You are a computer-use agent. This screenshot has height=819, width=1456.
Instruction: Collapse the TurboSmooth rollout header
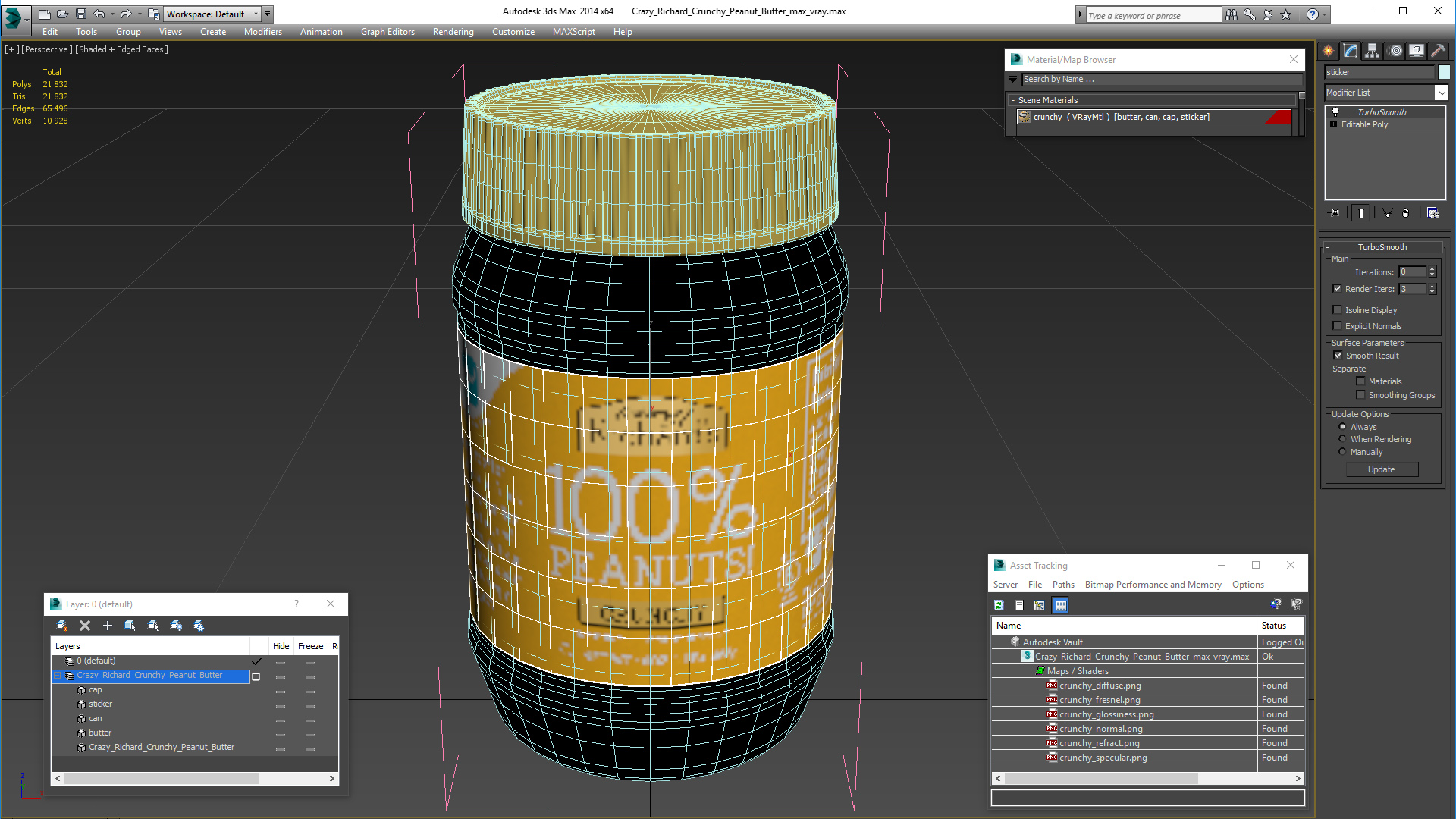pyautogui.click(x=1382, y=247)
